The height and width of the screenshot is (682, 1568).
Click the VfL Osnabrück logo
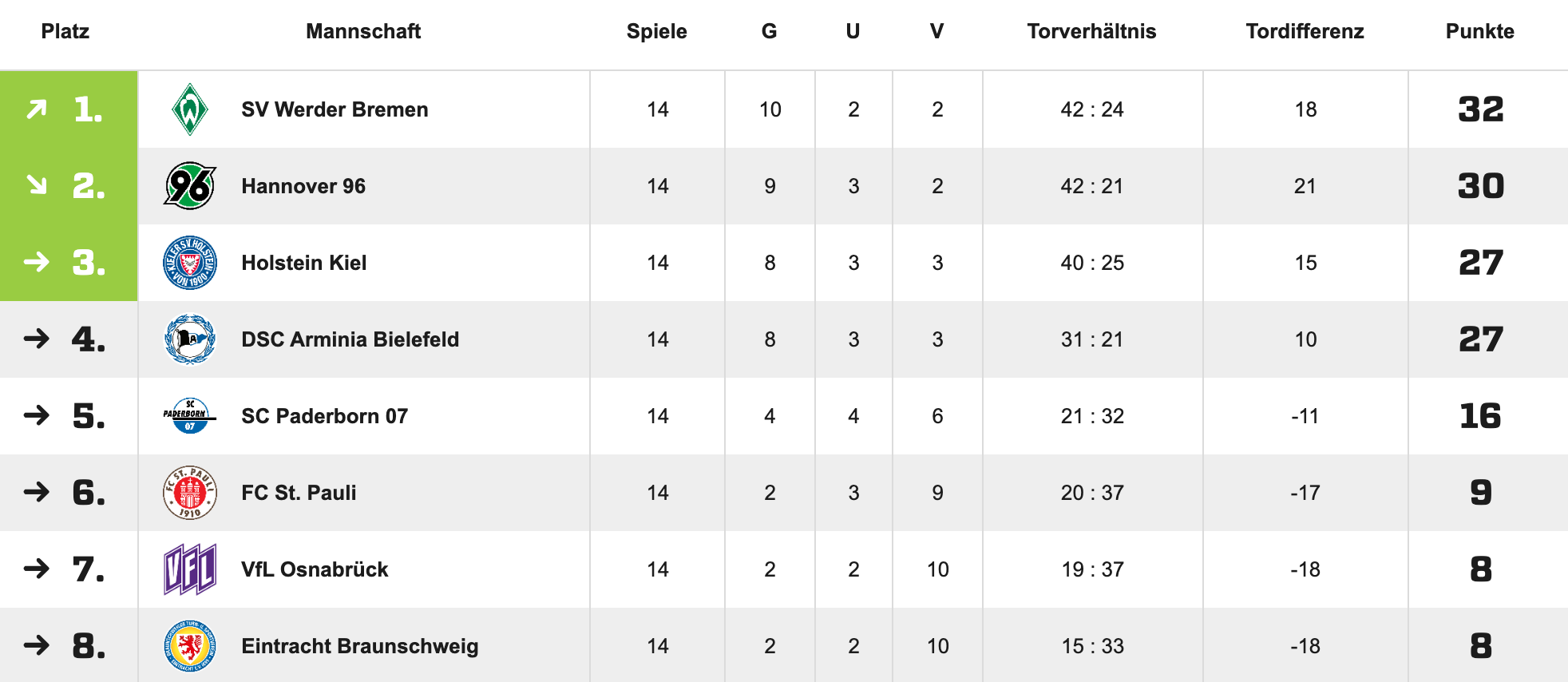tap(190, 569)
